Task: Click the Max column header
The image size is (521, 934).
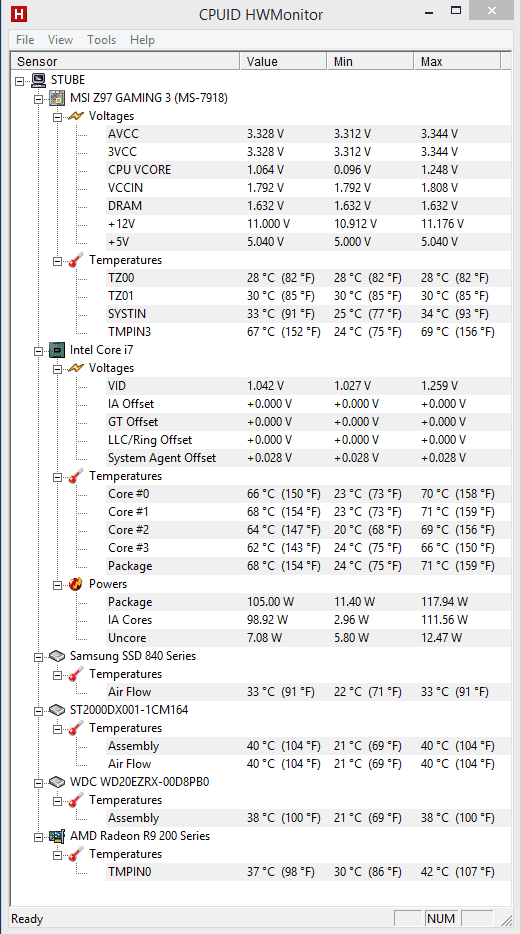Action: pyautogui.click(x=457, y=62)
